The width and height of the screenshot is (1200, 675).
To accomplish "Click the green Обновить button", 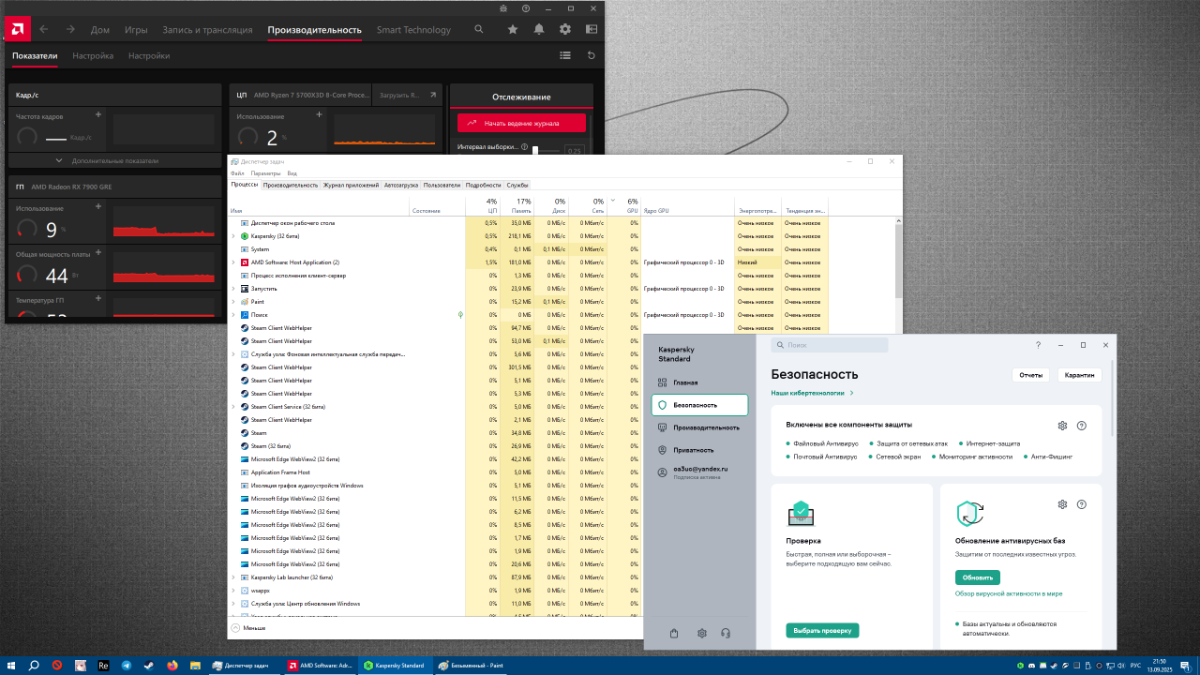I will pos(978,578).
